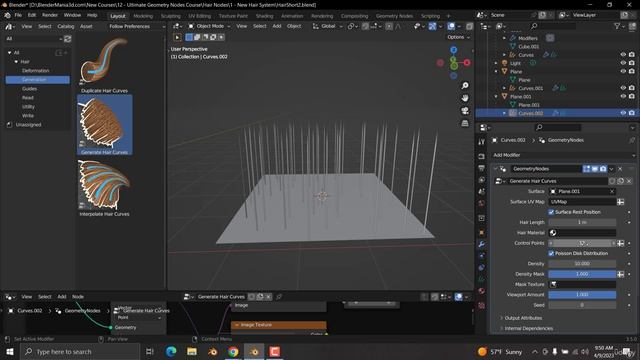The image size is (640, 360).
Task: Open File Explorer from the taskbar
Action: [x=191, y=351]
